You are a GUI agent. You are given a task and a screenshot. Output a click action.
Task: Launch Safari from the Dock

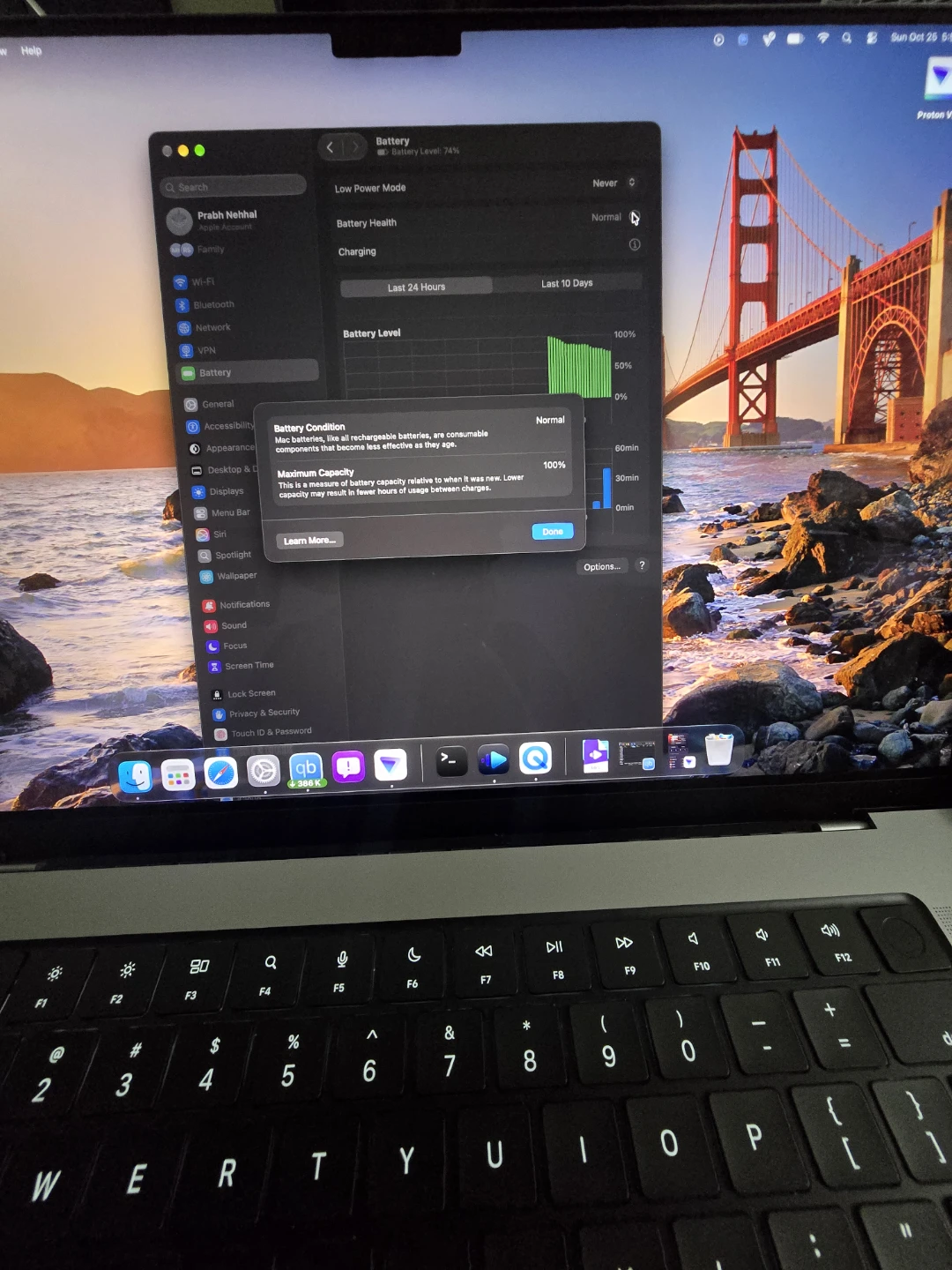click(221, 773)
